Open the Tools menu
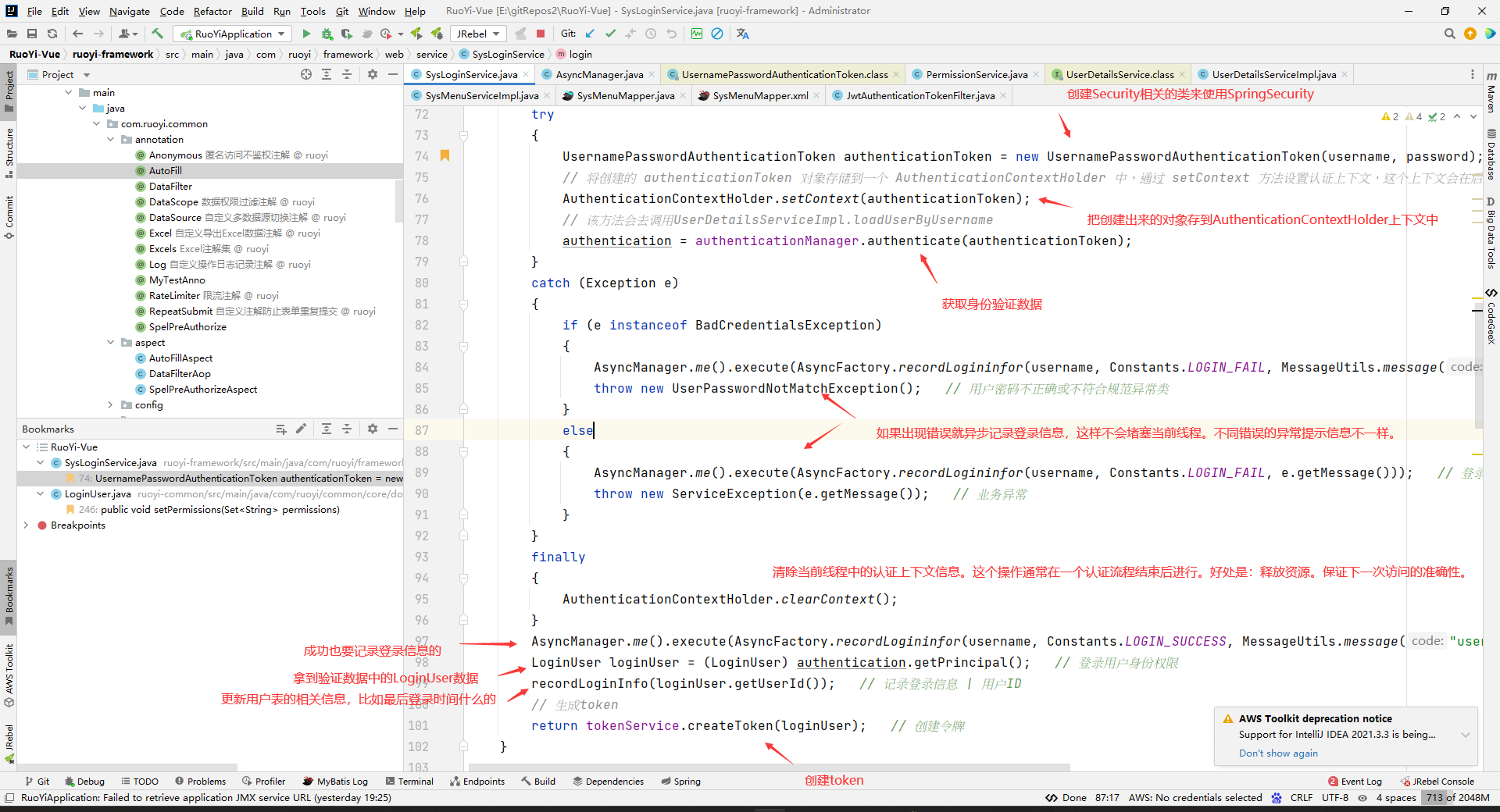The width and height of the screenshot is (1500, 812). 312,11
